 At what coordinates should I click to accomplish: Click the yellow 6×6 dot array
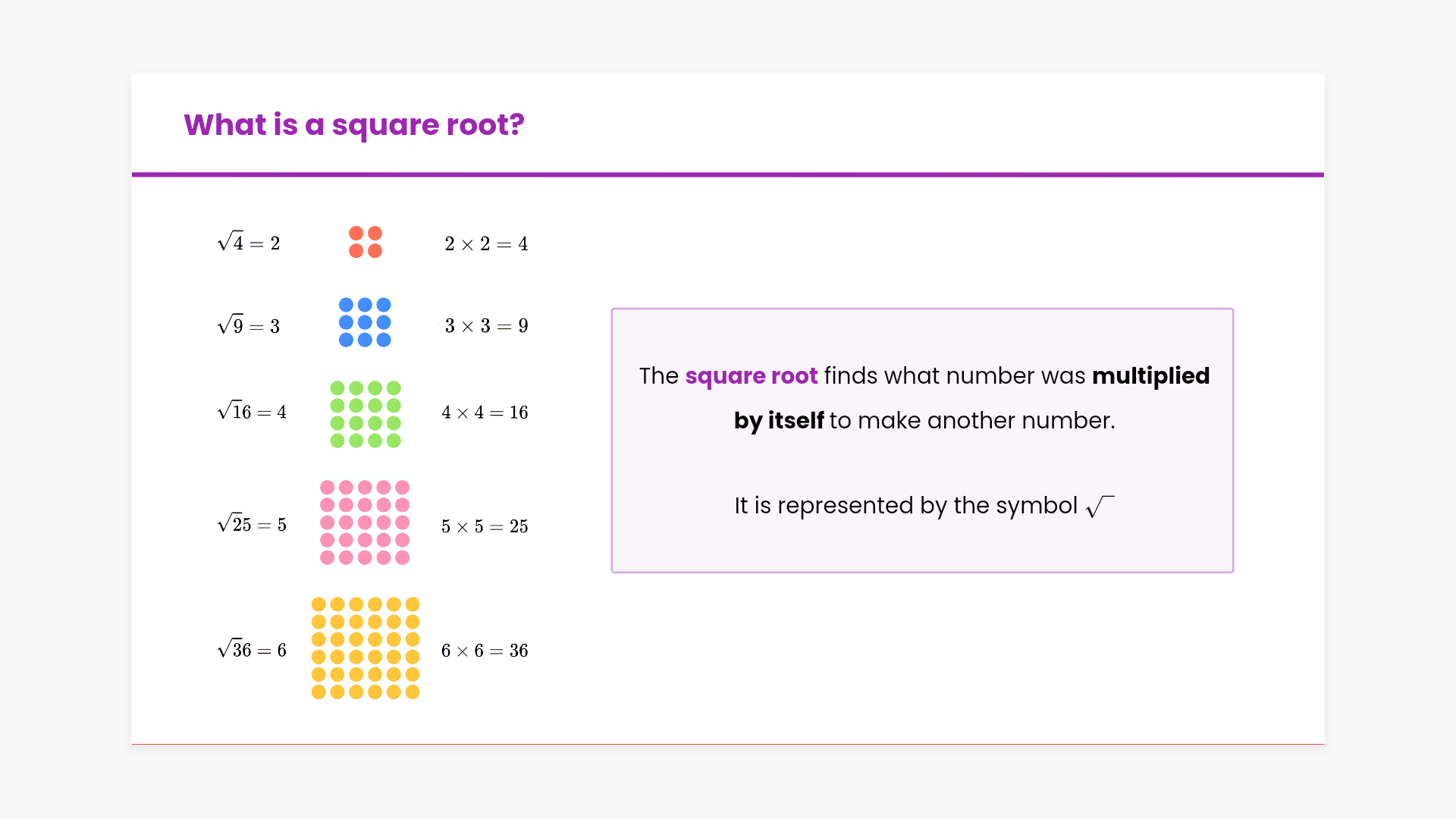(366, 648)
